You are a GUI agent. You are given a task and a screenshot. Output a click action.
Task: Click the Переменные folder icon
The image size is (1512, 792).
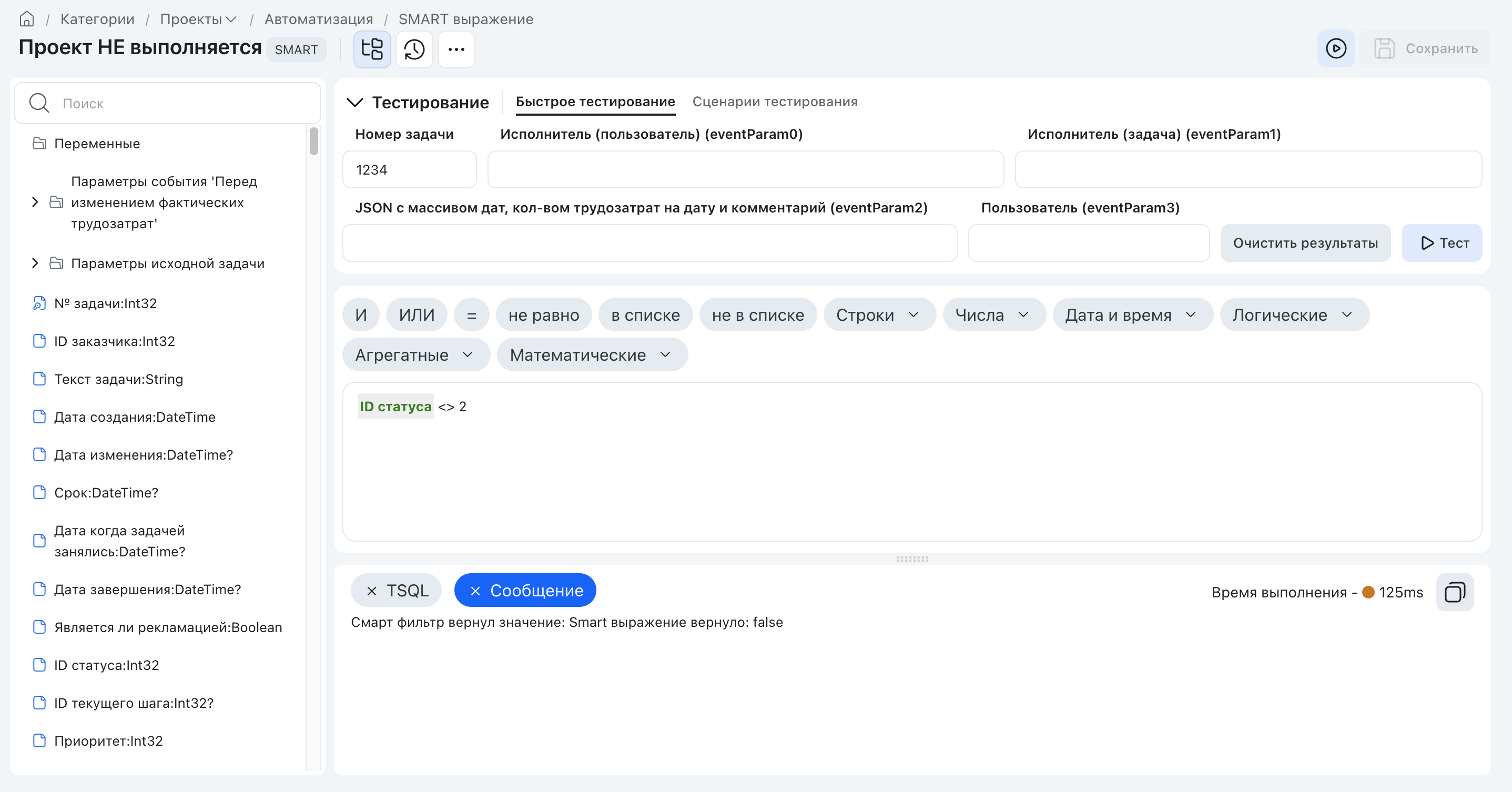[39, 143]
